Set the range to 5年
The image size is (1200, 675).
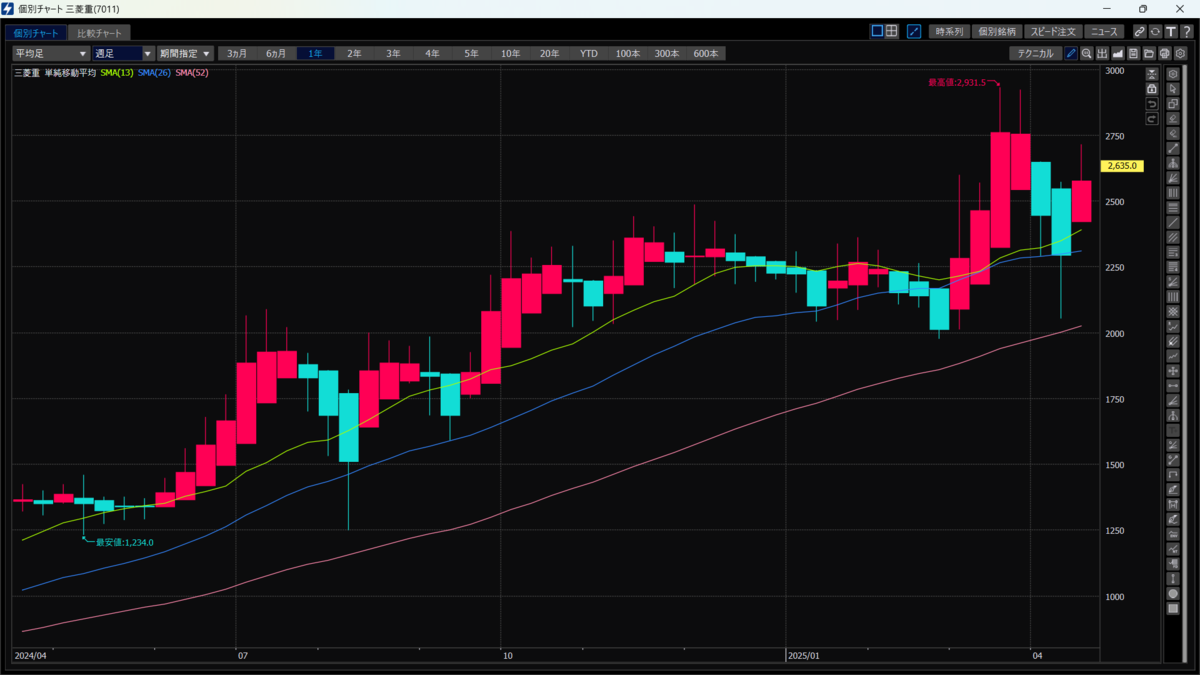471,53
